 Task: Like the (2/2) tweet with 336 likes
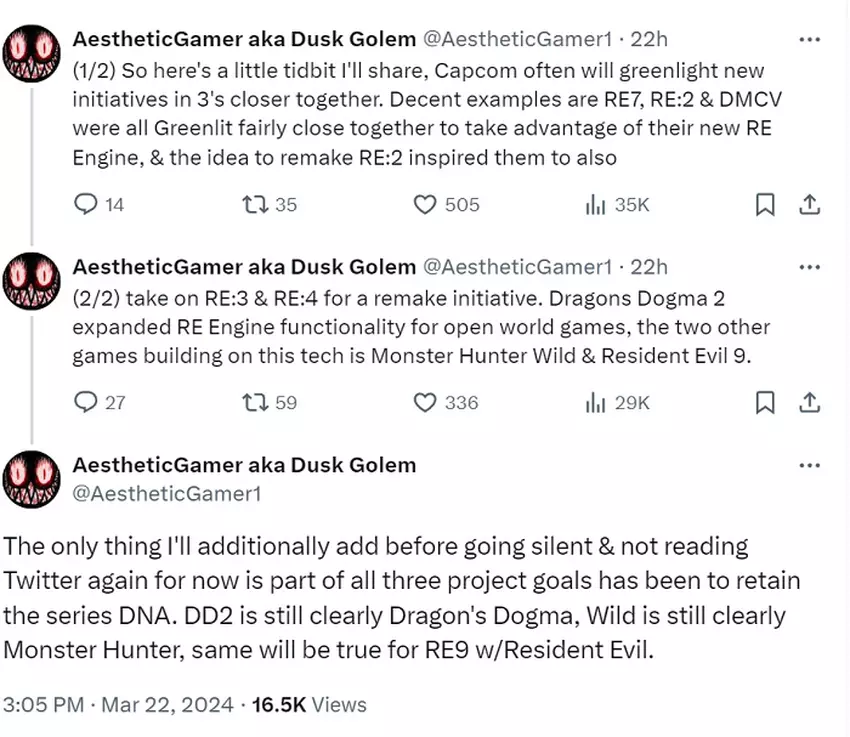tap(426, 403)
